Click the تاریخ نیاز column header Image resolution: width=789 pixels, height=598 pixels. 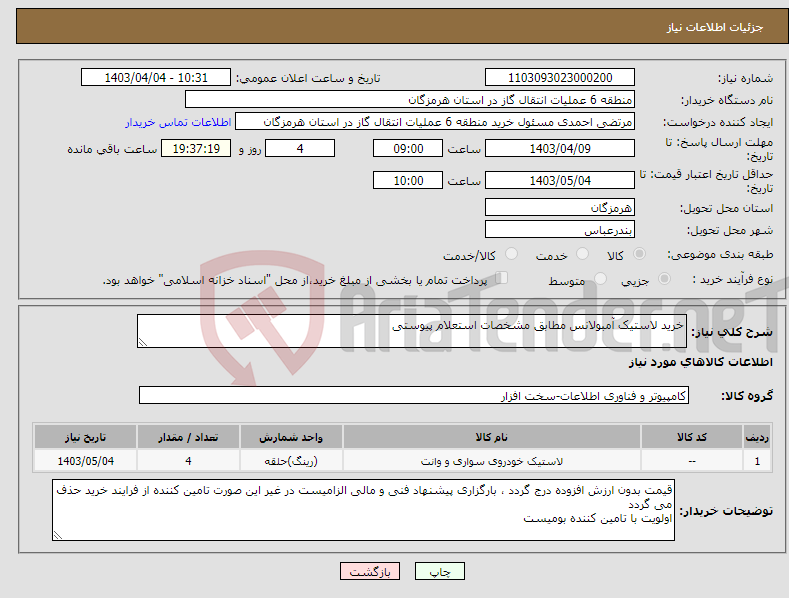point(85,437)
